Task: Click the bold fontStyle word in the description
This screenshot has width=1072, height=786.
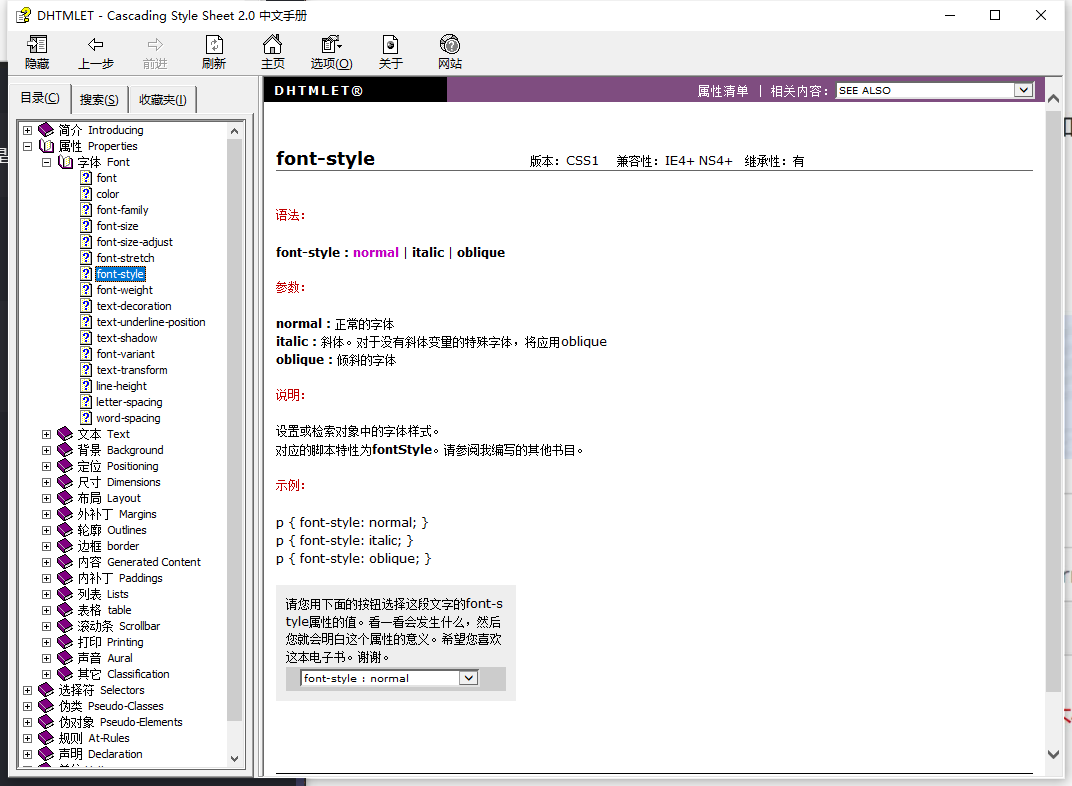Action: click(x=402, y=450)
